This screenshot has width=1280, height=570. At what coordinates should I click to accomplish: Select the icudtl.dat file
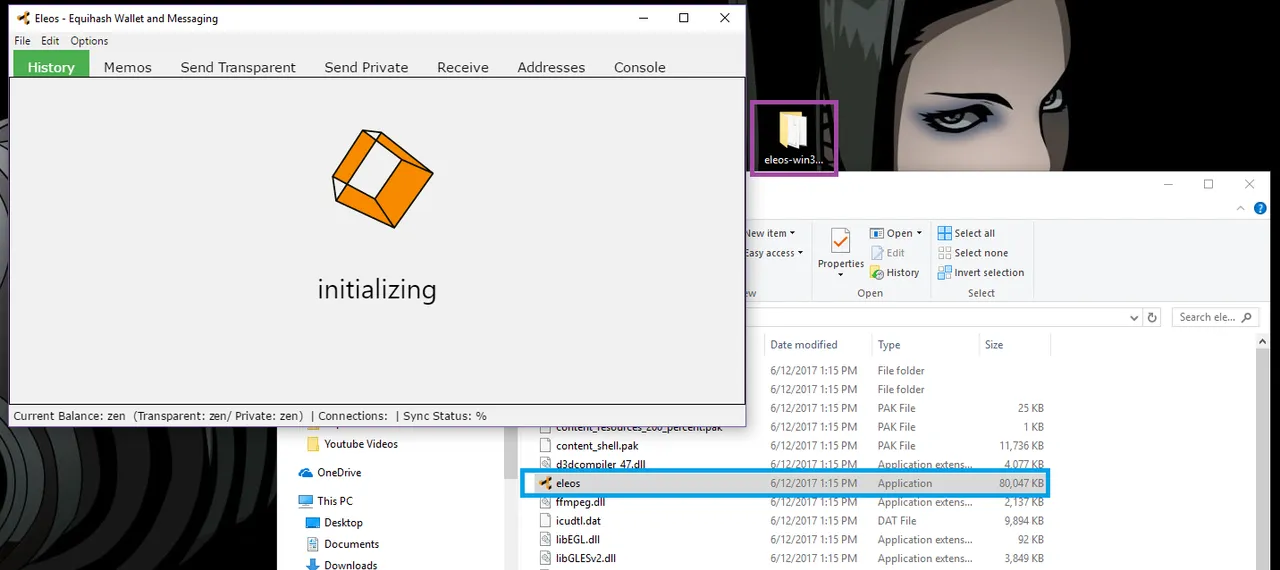[x=578, y=521]
